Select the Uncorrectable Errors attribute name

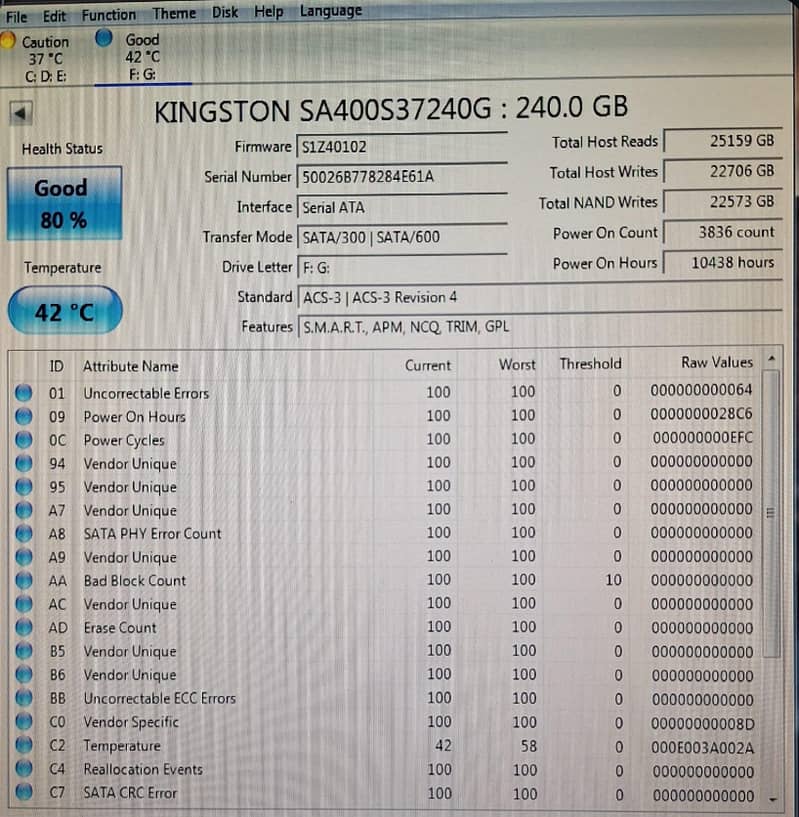[x=146, y=393]
